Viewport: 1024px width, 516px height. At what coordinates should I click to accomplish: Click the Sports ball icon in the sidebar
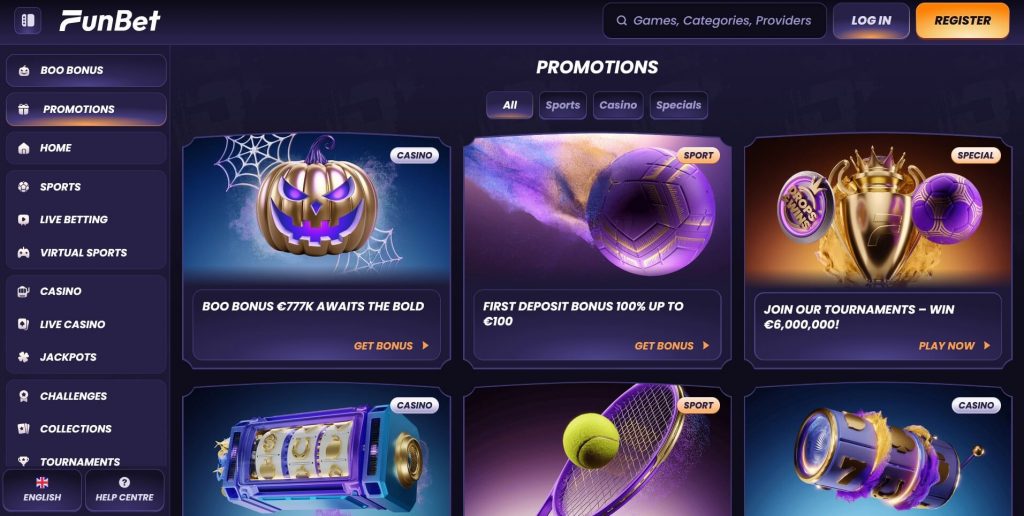click(24, 187)
